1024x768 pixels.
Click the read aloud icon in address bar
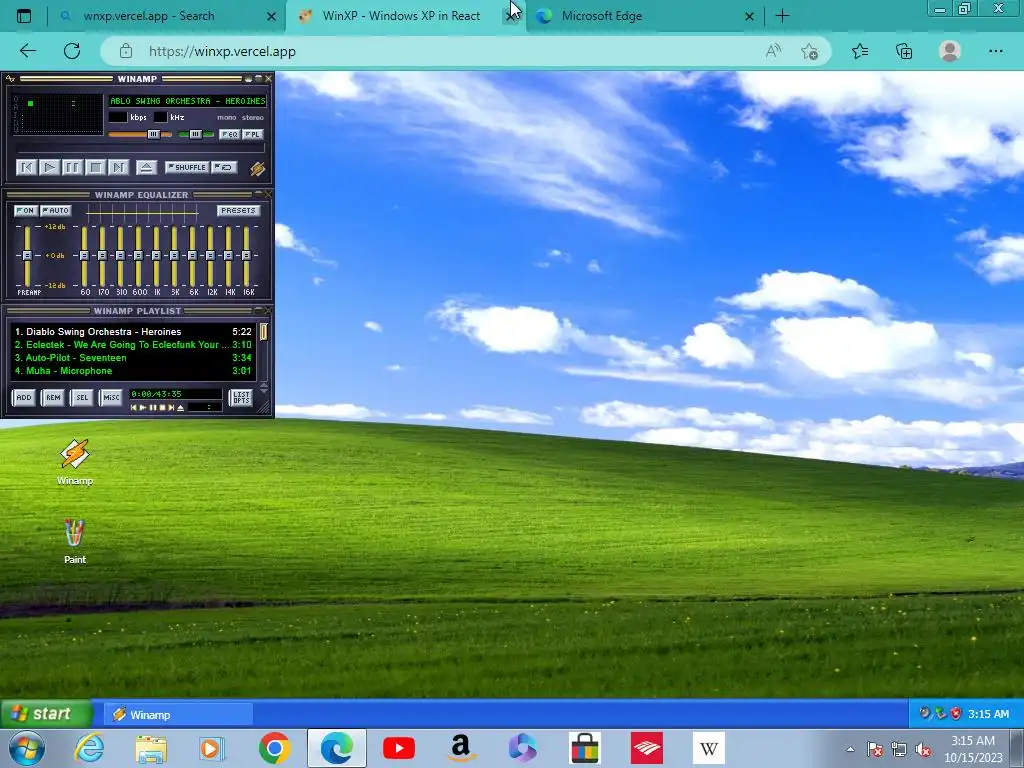773,52
